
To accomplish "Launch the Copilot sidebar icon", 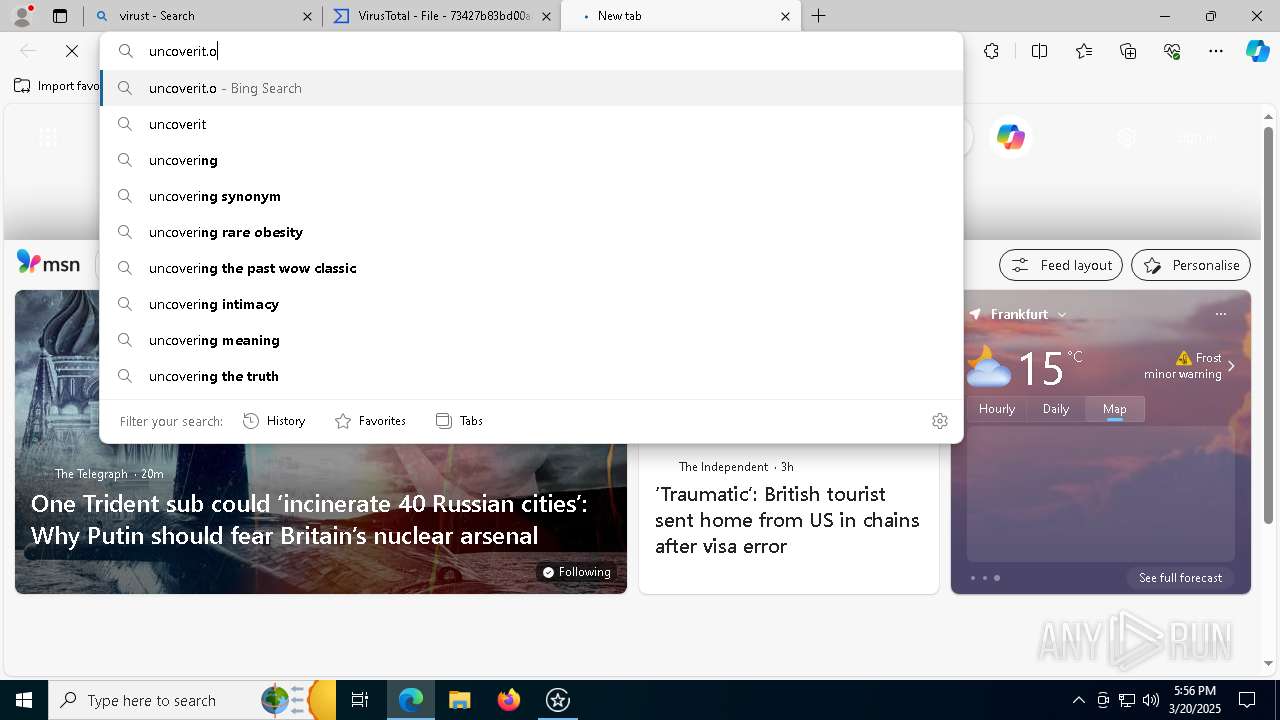I will [x=1257, y=51].
